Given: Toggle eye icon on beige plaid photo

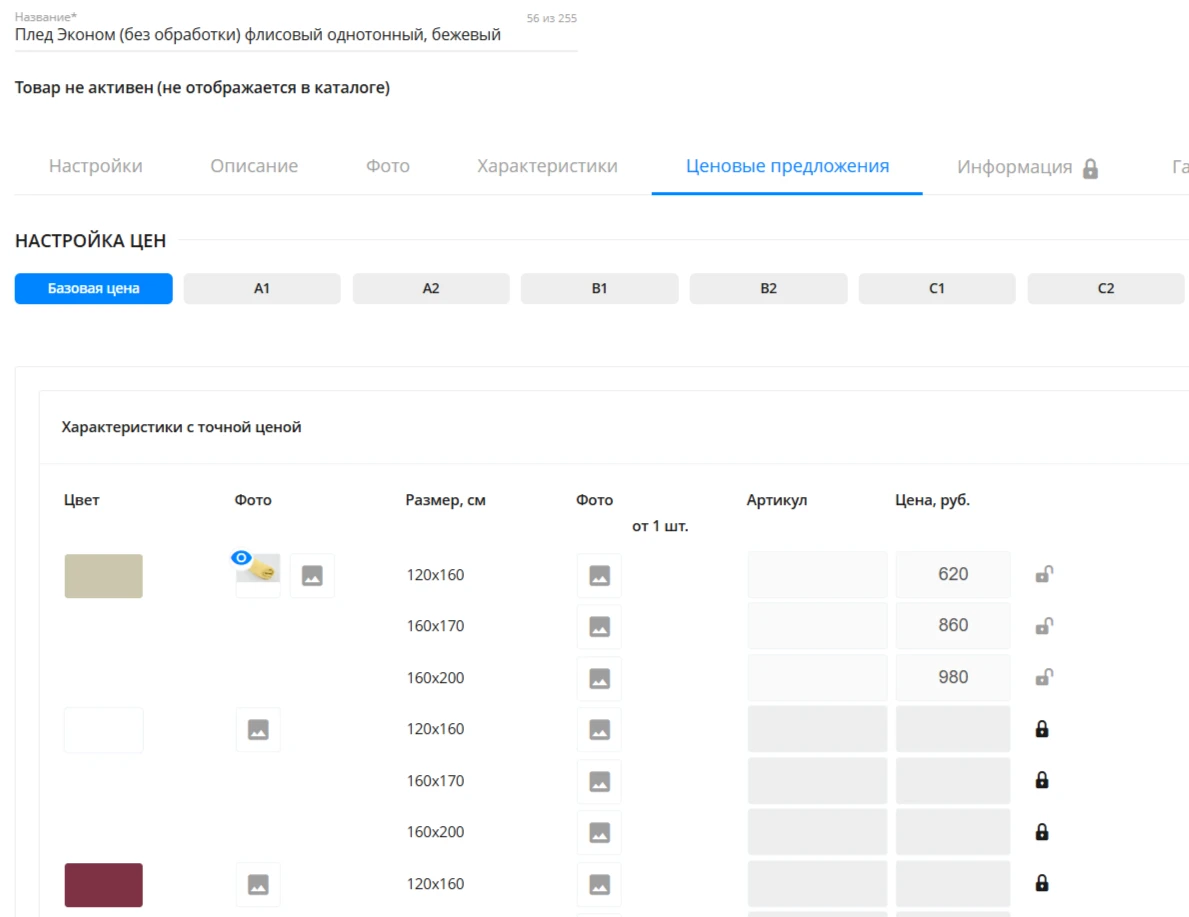Looking at the screenshot, I should tap(241, 559).
